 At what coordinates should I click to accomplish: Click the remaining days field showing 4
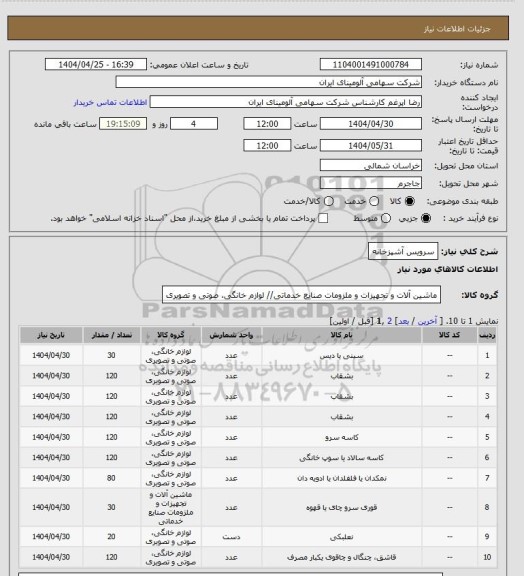tap(194, 124)
